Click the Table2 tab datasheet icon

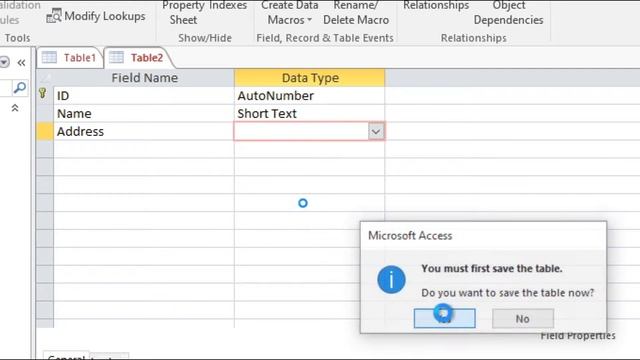(x=116, y=57)
